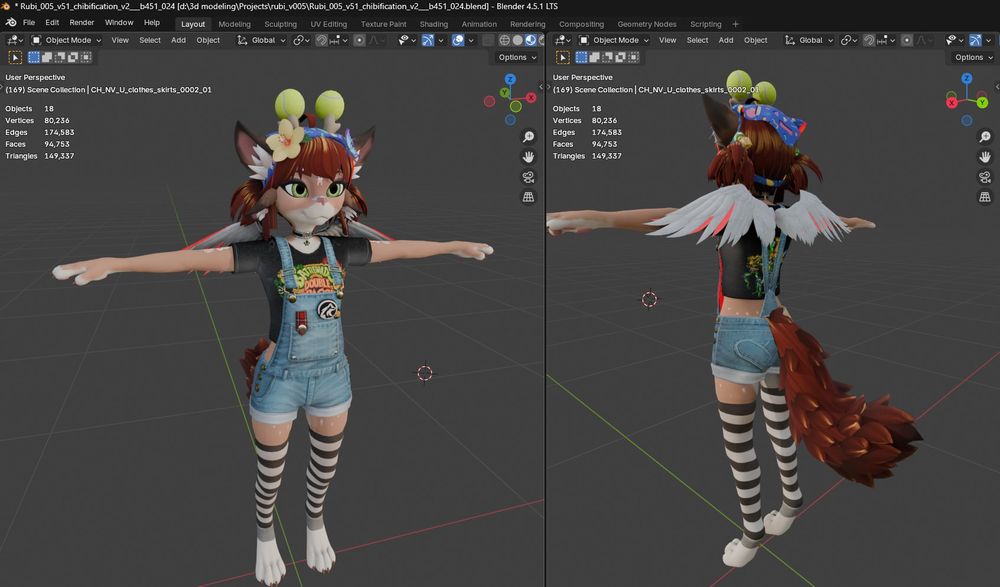Toggle overlays display in left viewport
The height and width of the screenshot is (587, 1000).
tap(458, 40)
